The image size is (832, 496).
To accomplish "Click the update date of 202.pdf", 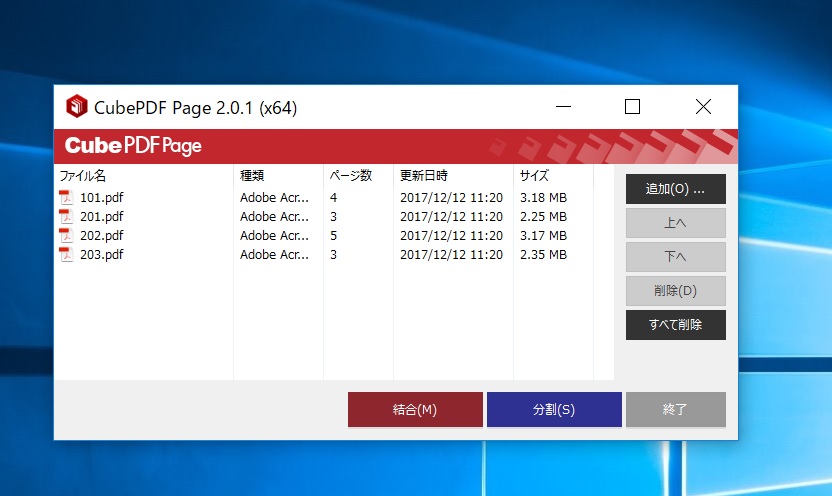I will point(451,236).
